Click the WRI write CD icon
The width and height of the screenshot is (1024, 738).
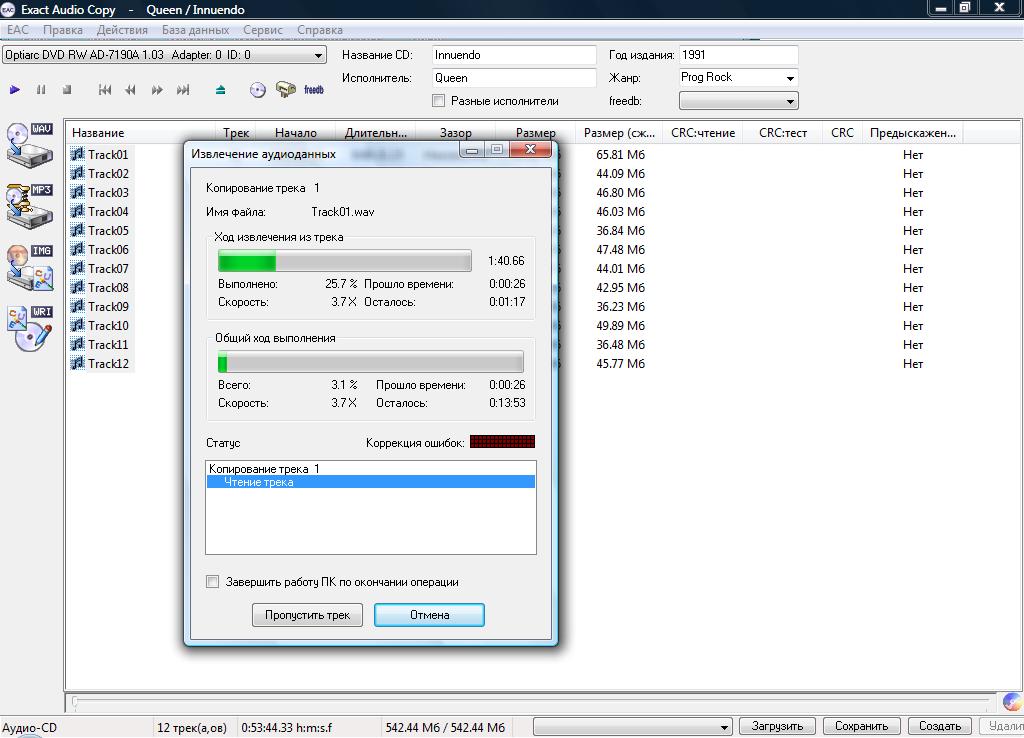[29, 327]
